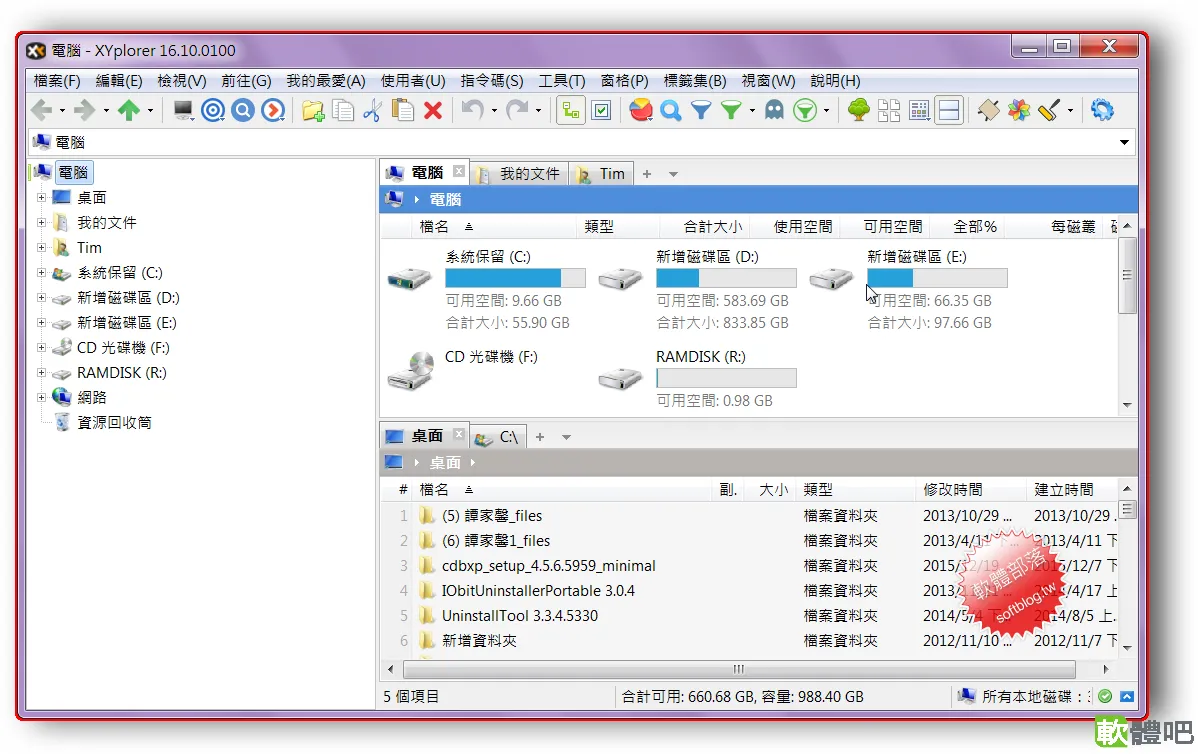This screenshot has width=1198, height=754.
Task: Open Configuration with the gear icon
Action: point(1102,111)
